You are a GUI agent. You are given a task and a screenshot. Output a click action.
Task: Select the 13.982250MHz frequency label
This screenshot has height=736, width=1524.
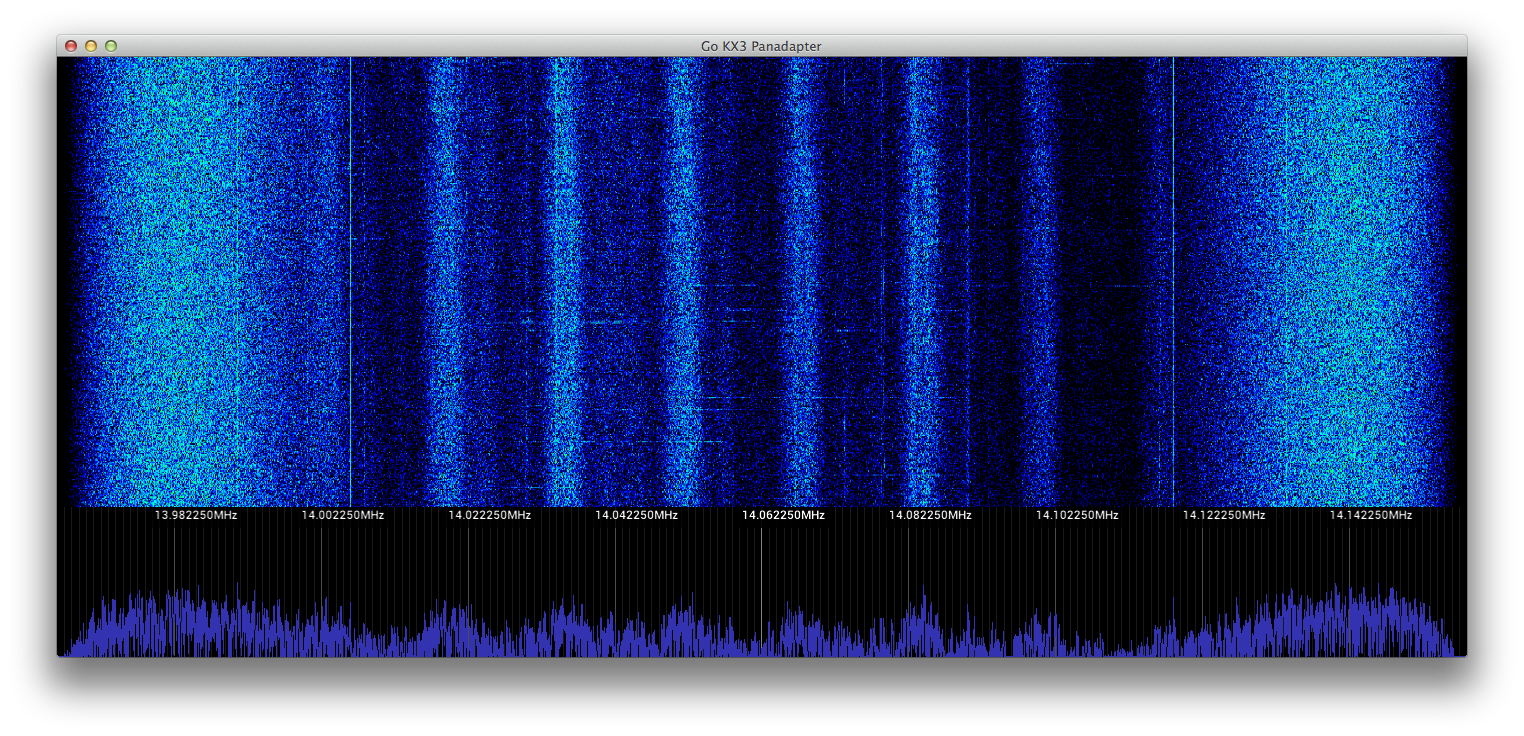[195, 515]
